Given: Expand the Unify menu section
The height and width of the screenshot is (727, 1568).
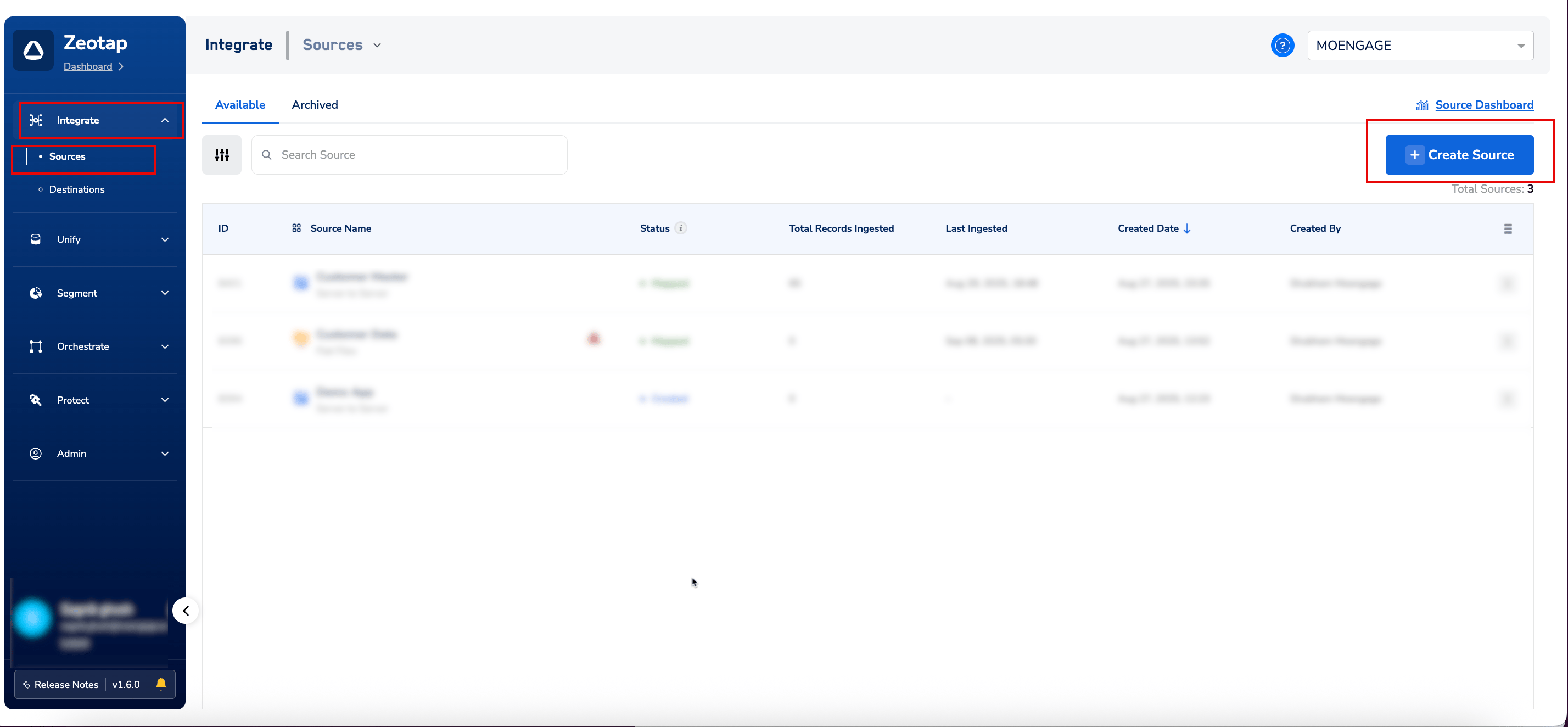Looking at the screenshot, I should pos(165,239).
